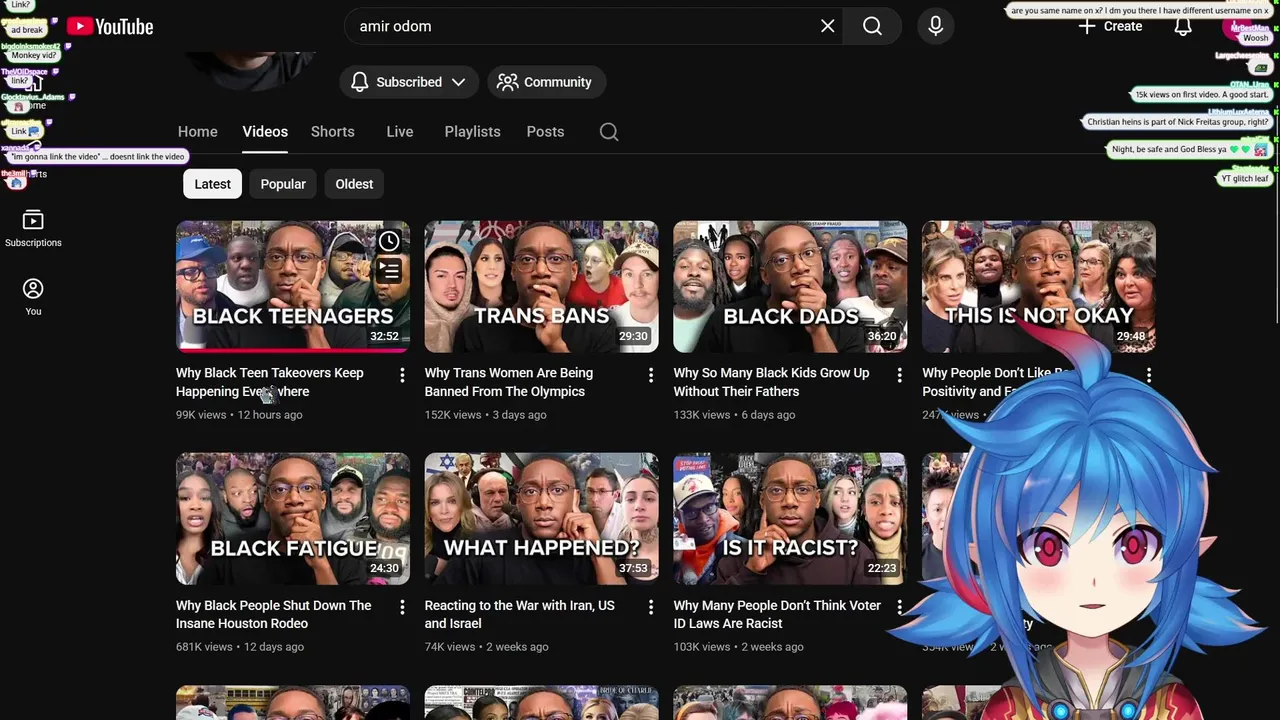Screen dimensions: 1280x720
Task: Start voice search with microphone
Action: tap(936, 26)
